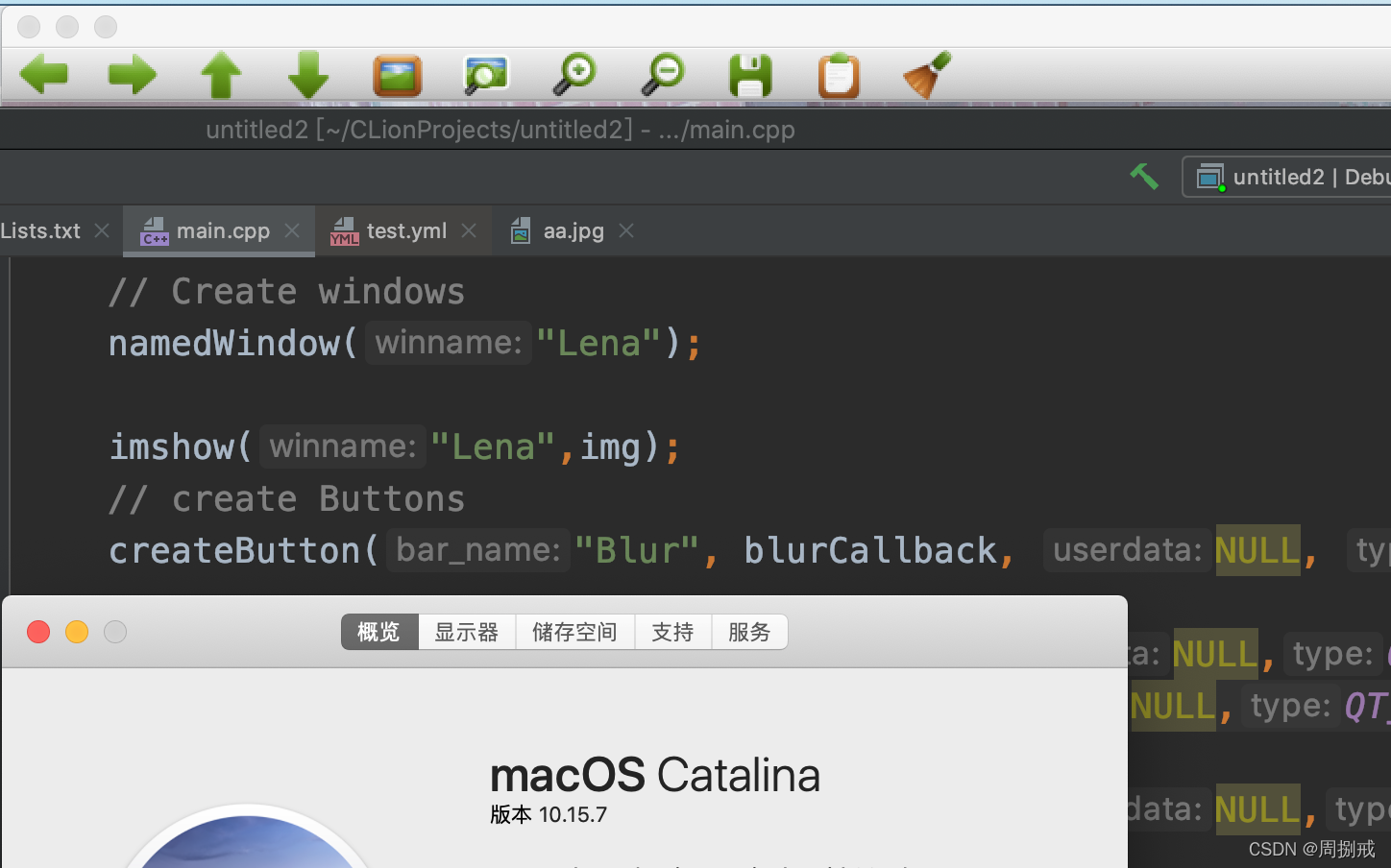Switch to the Lists.txt editor tab
This screenshot has height=868, width=1391.
click(40, 230)
